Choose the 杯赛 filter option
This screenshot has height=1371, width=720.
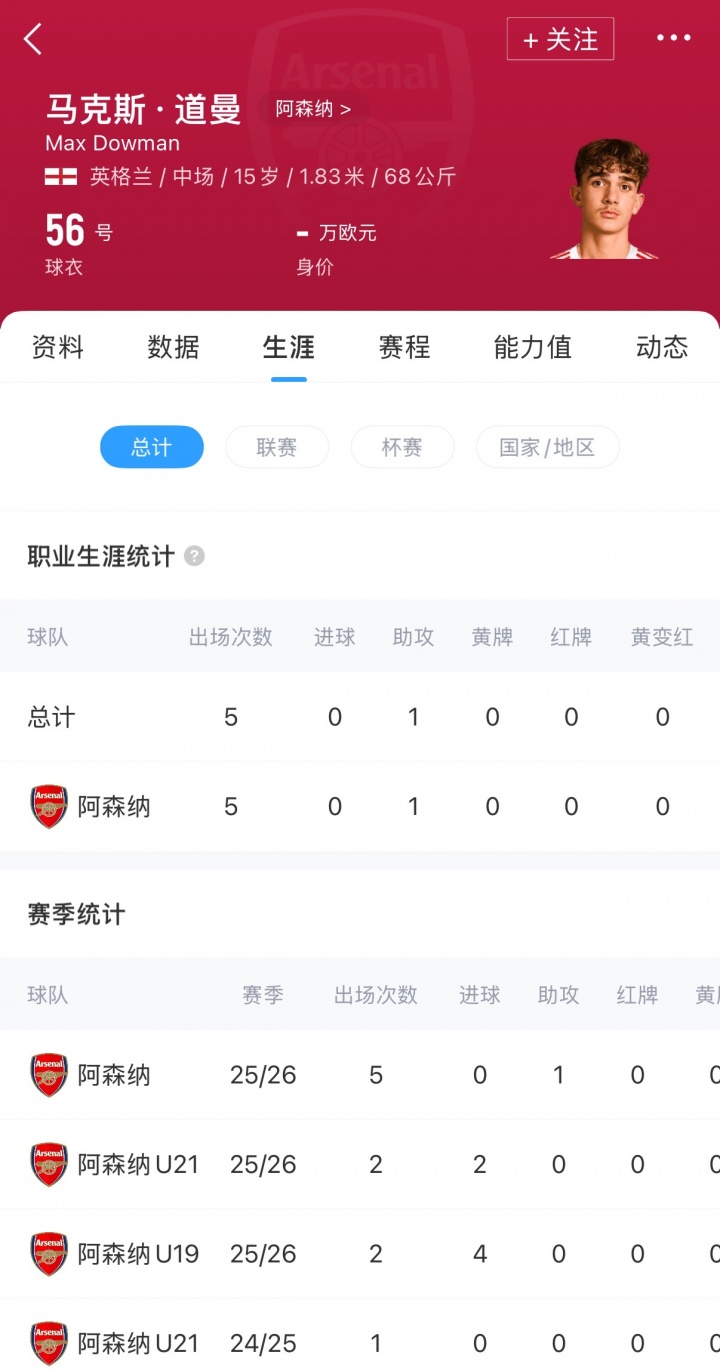[x=402, y=447]
